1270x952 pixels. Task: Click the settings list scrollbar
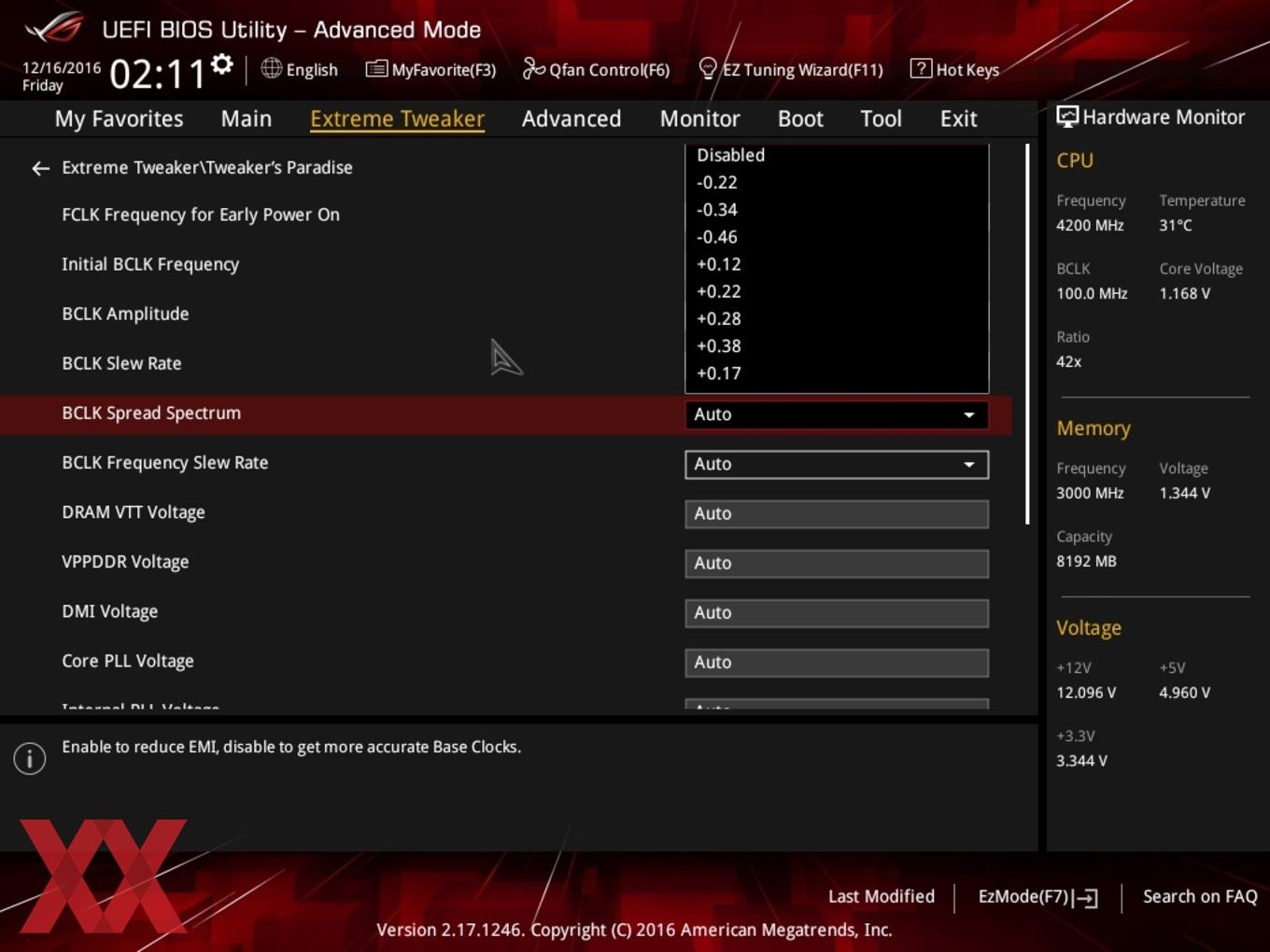1027,334
